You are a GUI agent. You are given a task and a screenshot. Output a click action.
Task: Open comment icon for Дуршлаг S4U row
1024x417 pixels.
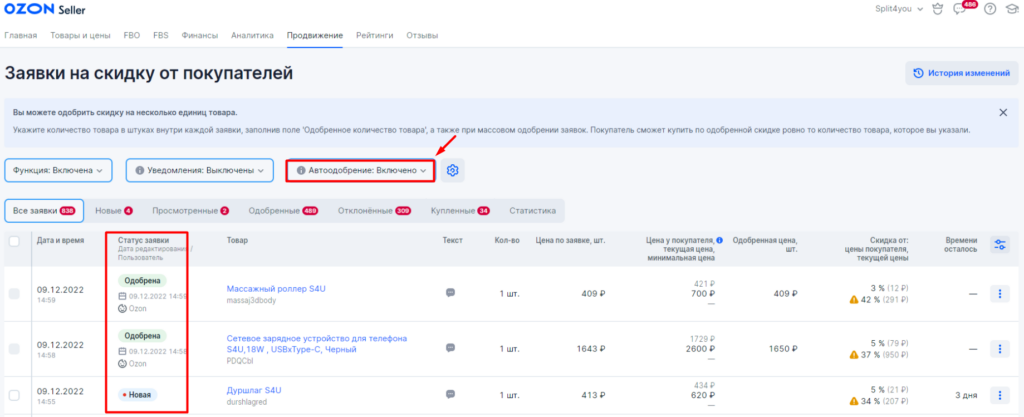pyautogui.click(x=450, y=394)
